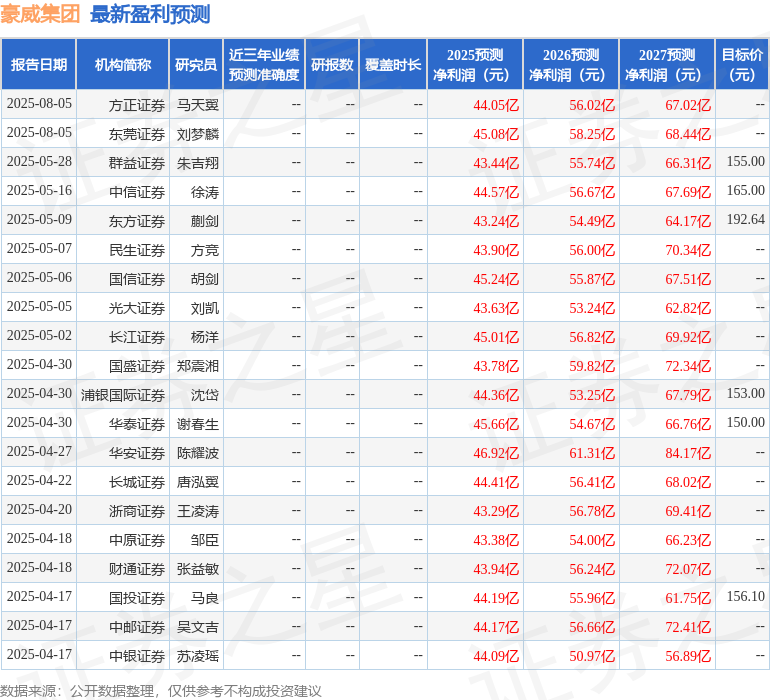This screenshot has width=770, height=700.
Task: Click researcher name 郑震湘
Action: click(x=198, y=366)
